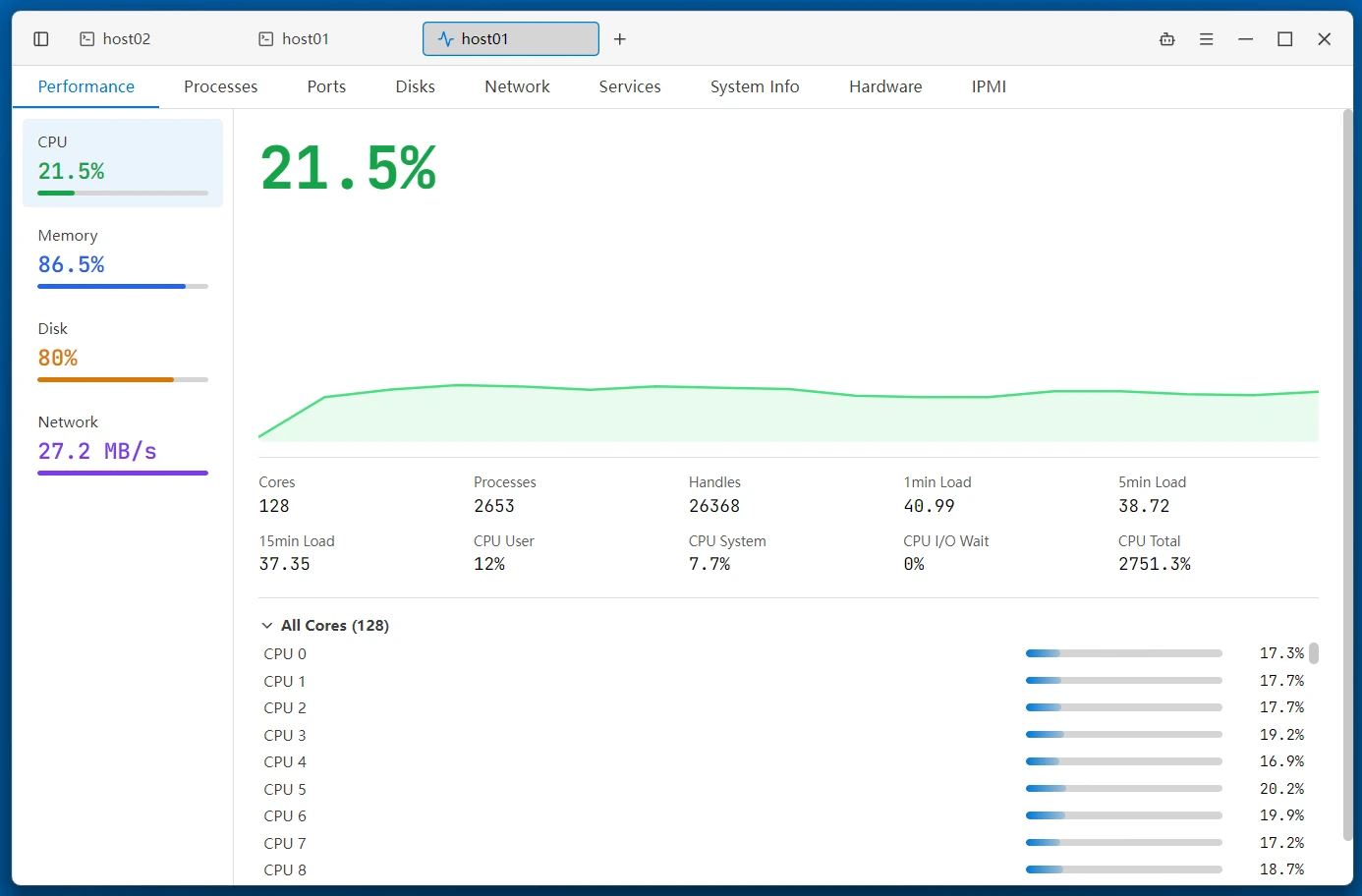The height and width of the screenshot is (896, 1362).
Task: Select the Network 27.2 MB/s sidebar card
Action: [x=123, y=443]
